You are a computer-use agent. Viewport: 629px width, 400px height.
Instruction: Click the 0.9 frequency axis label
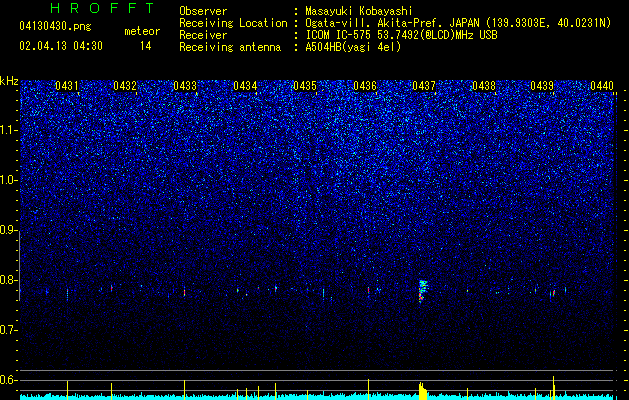tap(8, 230)
